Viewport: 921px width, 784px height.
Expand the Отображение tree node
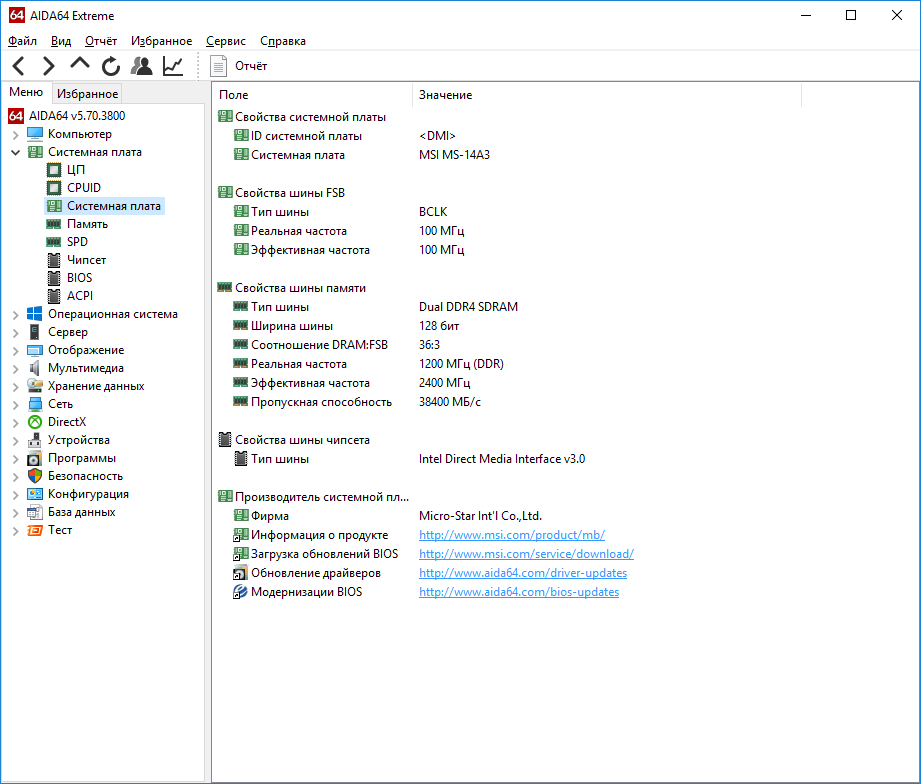pyautogui.click(x=16, y=351)
